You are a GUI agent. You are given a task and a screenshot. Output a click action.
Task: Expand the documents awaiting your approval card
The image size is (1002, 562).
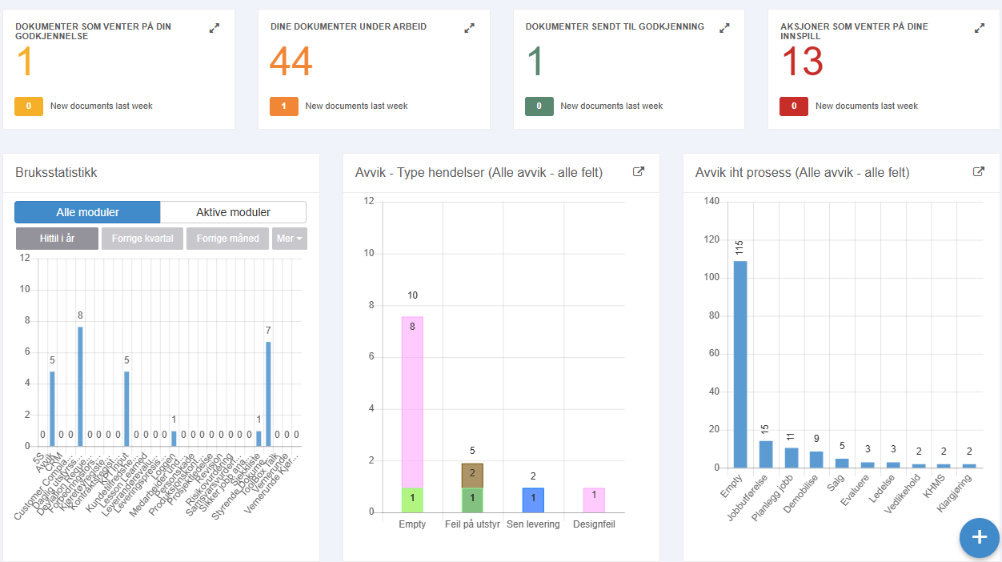click(x=214, y=28)
